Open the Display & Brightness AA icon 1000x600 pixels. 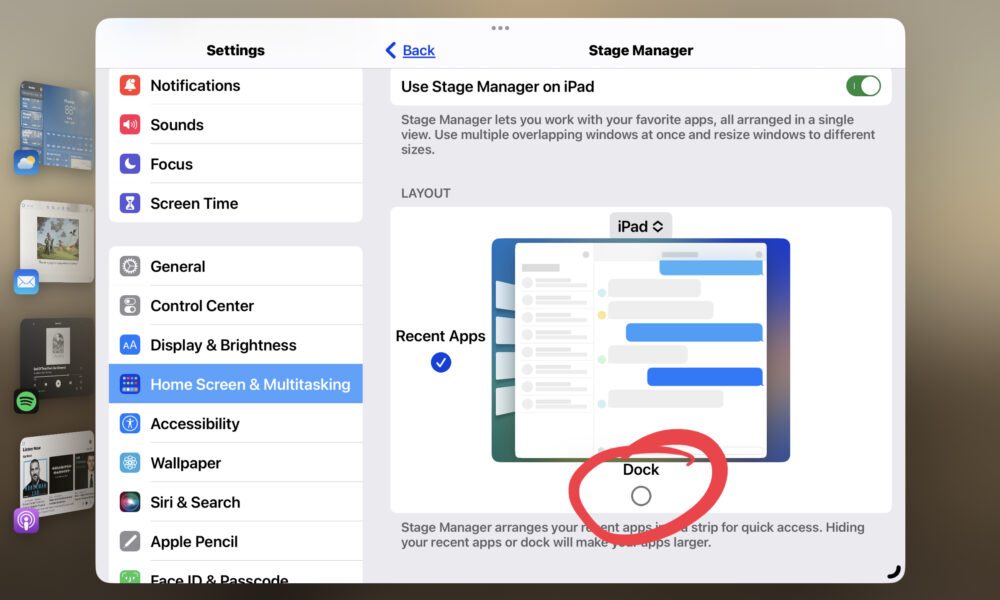(130, 345)
